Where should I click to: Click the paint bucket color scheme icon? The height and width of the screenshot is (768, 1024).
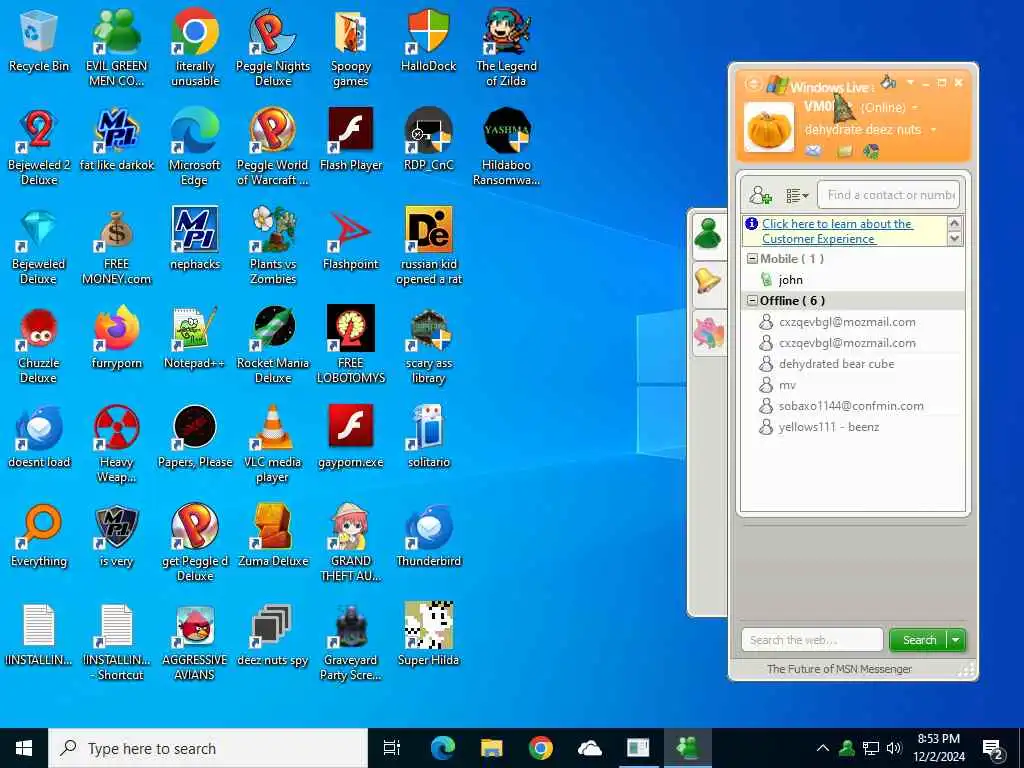point(888,82)
